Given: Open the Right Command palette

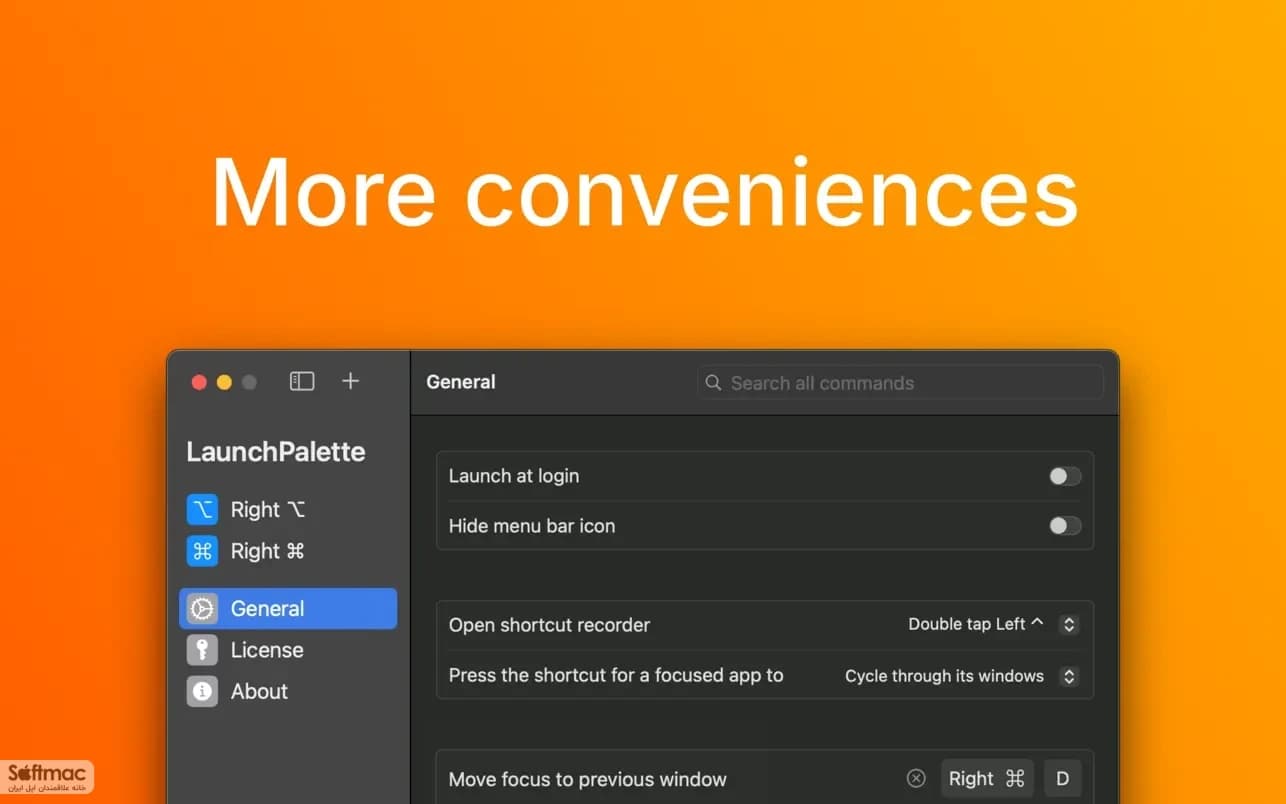Looking at the screenshot, I should [x=288, y=551].
